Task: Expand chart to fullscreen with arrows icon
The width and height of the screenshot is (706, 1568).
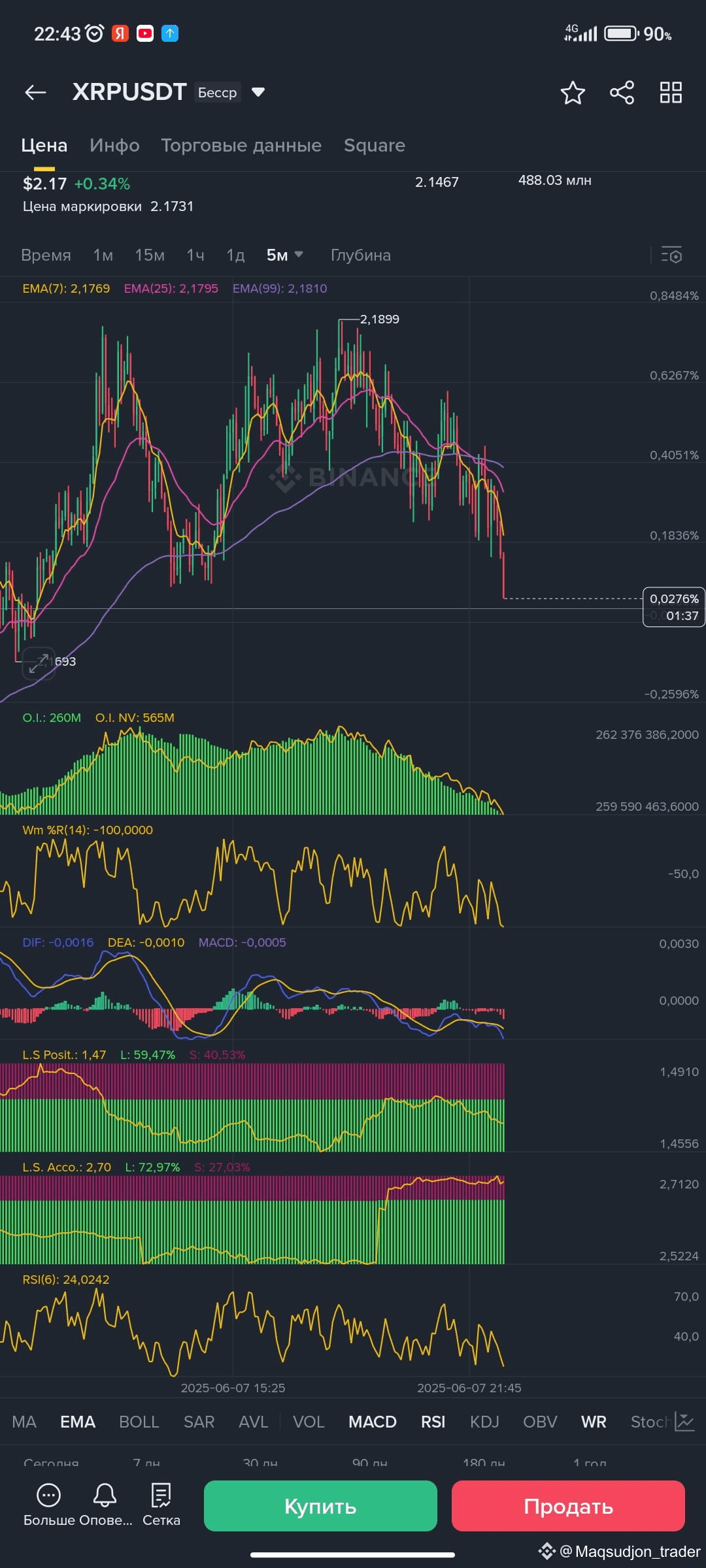Action: pyautogui.click(x=39, y=663)
